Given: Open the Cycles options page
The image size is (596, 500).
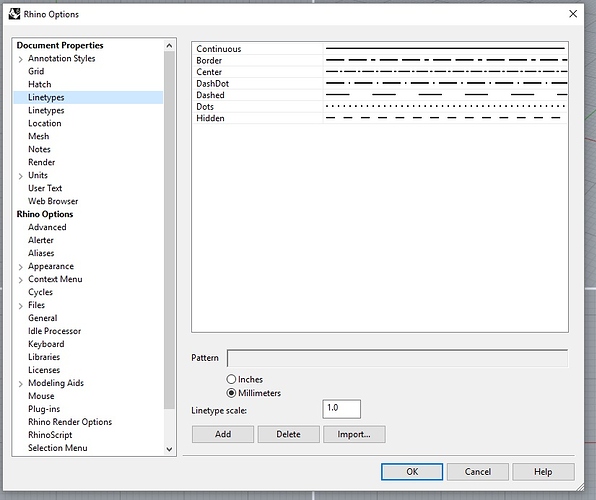Looking at the screenshot, I should 40,292.
